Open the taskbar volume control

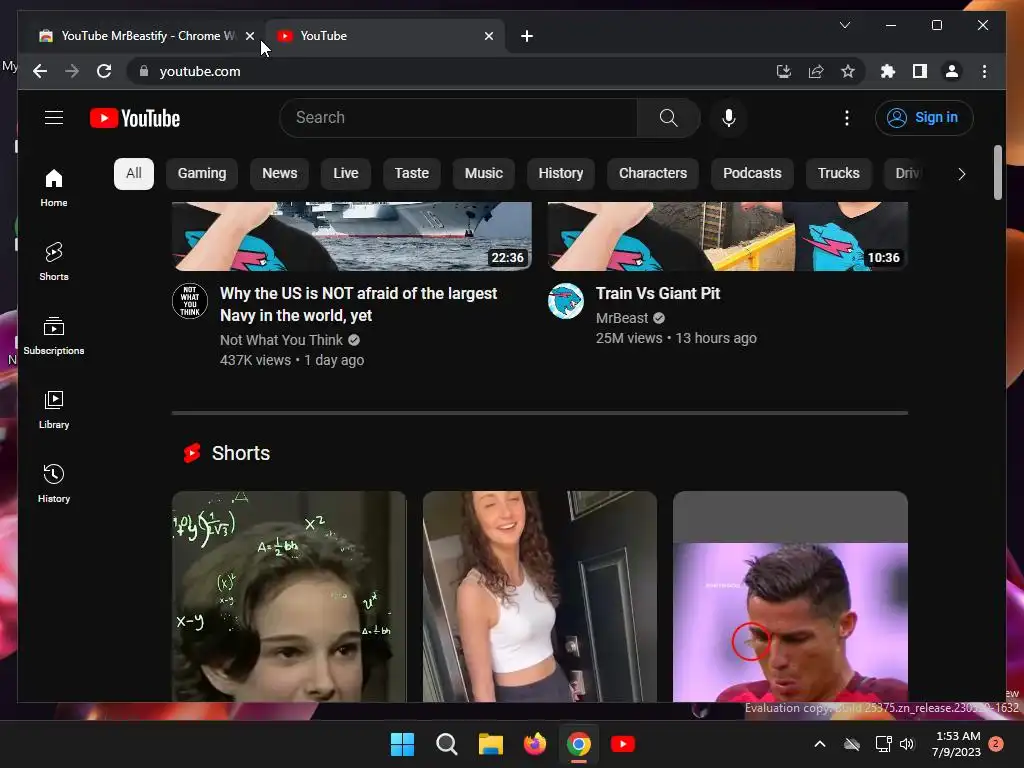(906, 744)
